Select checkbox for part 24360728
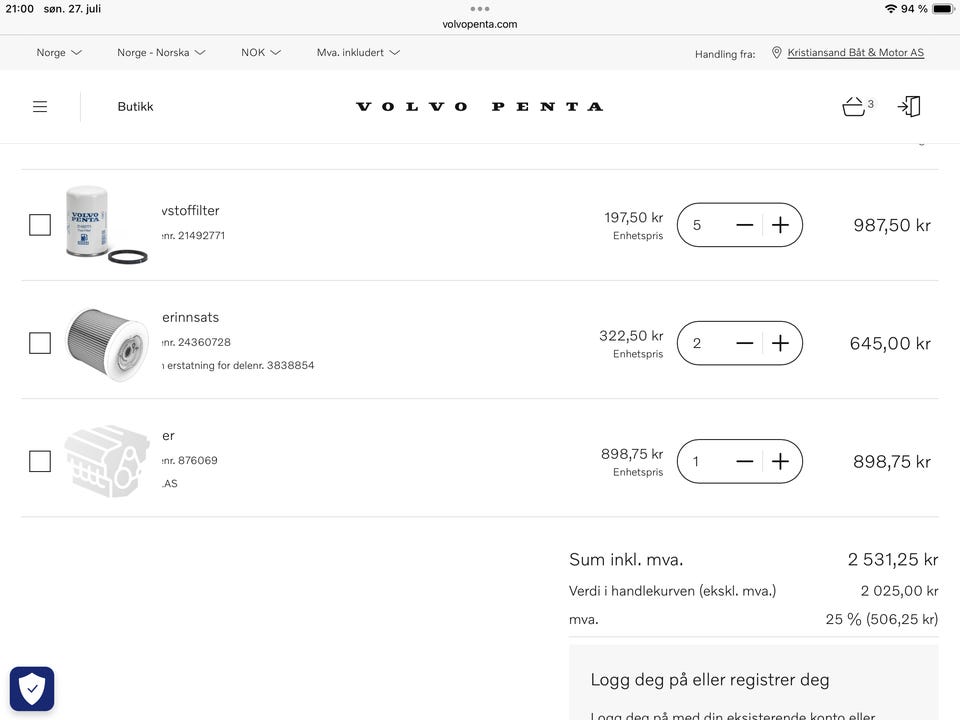 [x=40, y=343]
